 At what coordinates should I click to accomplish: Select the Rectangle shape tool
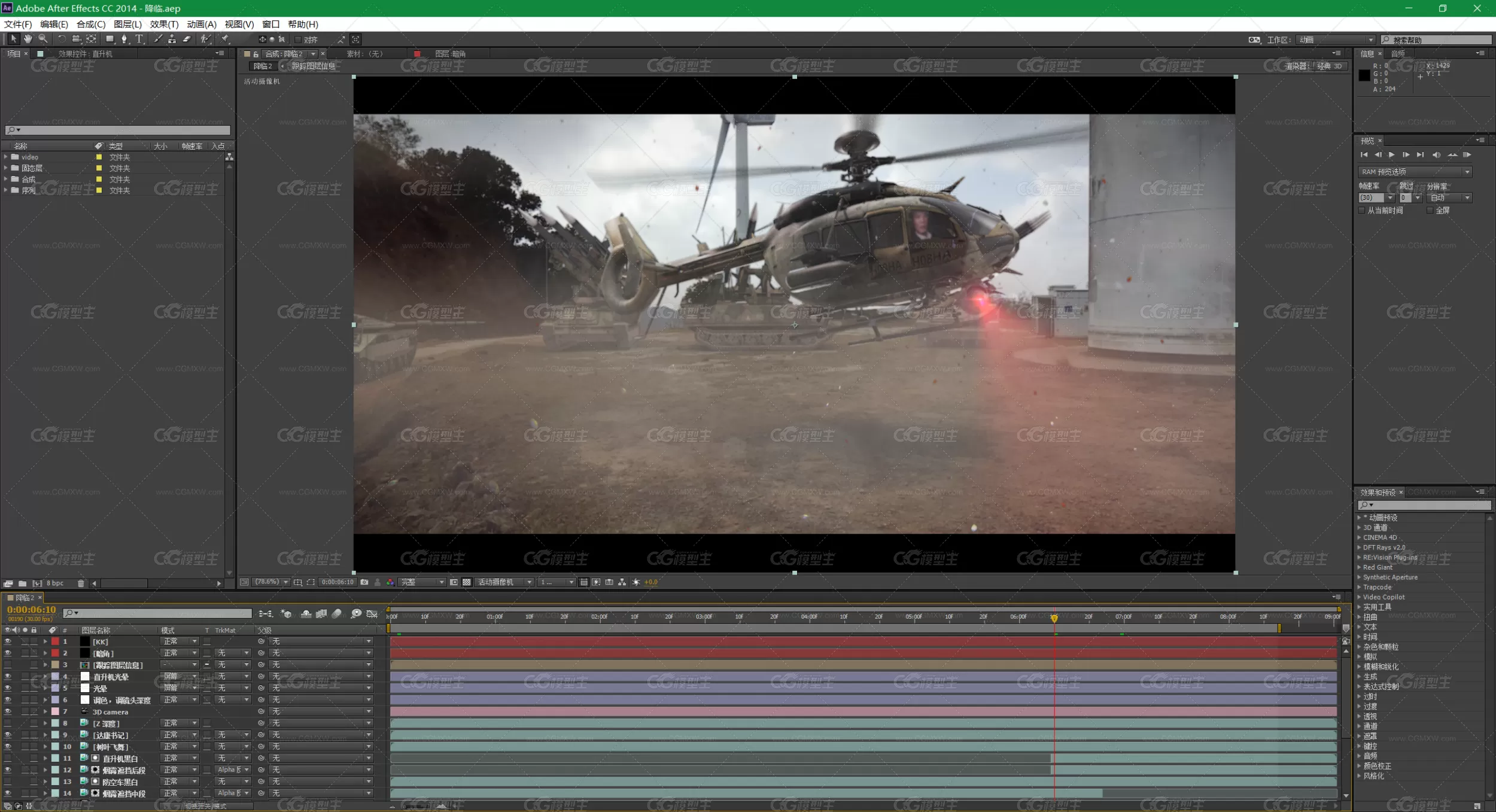tap(110, 39)
